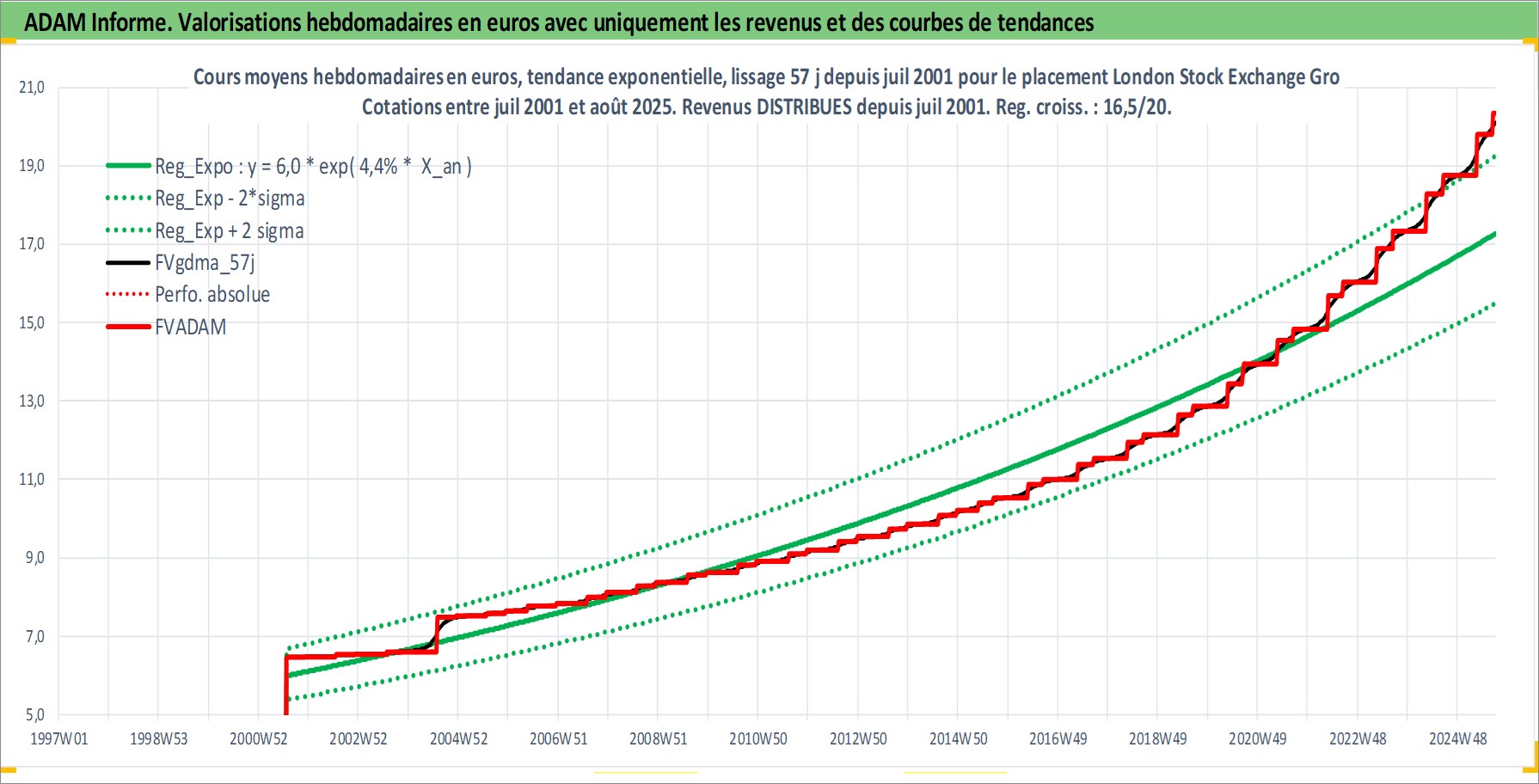Click the y-axis label '21,0'

pyautogui.click(x=32, y=87)
